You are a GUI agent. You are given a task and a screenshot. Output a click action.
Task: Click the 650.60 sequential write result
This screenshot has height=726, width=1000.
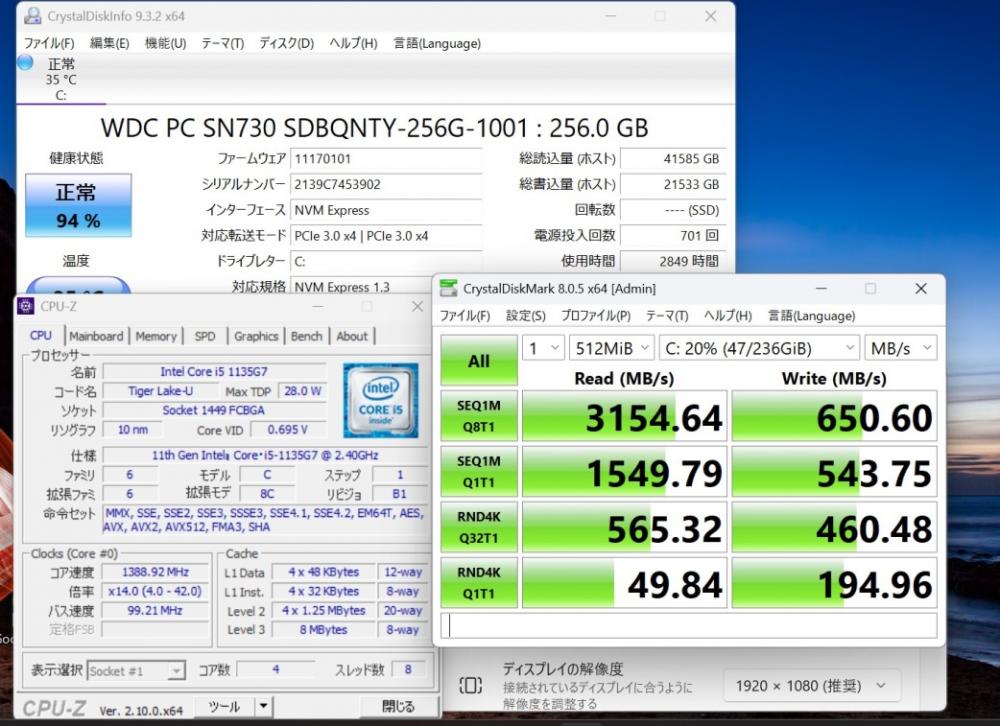click(834, 416)
